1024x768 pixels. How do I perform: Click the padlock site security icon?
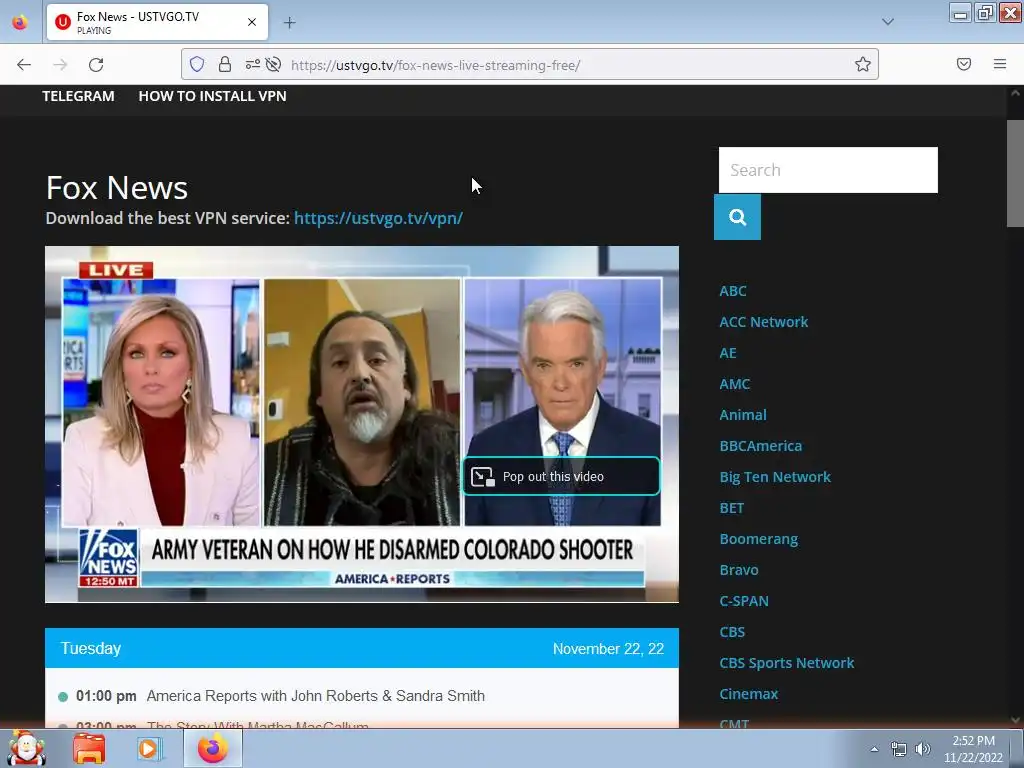(x=225, y=64)
